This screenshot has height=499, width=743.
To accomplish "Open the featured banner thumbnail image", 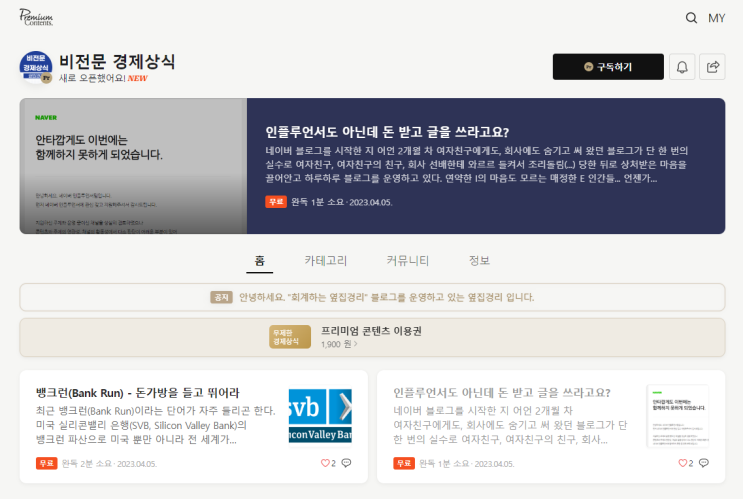I will point(133,166).
